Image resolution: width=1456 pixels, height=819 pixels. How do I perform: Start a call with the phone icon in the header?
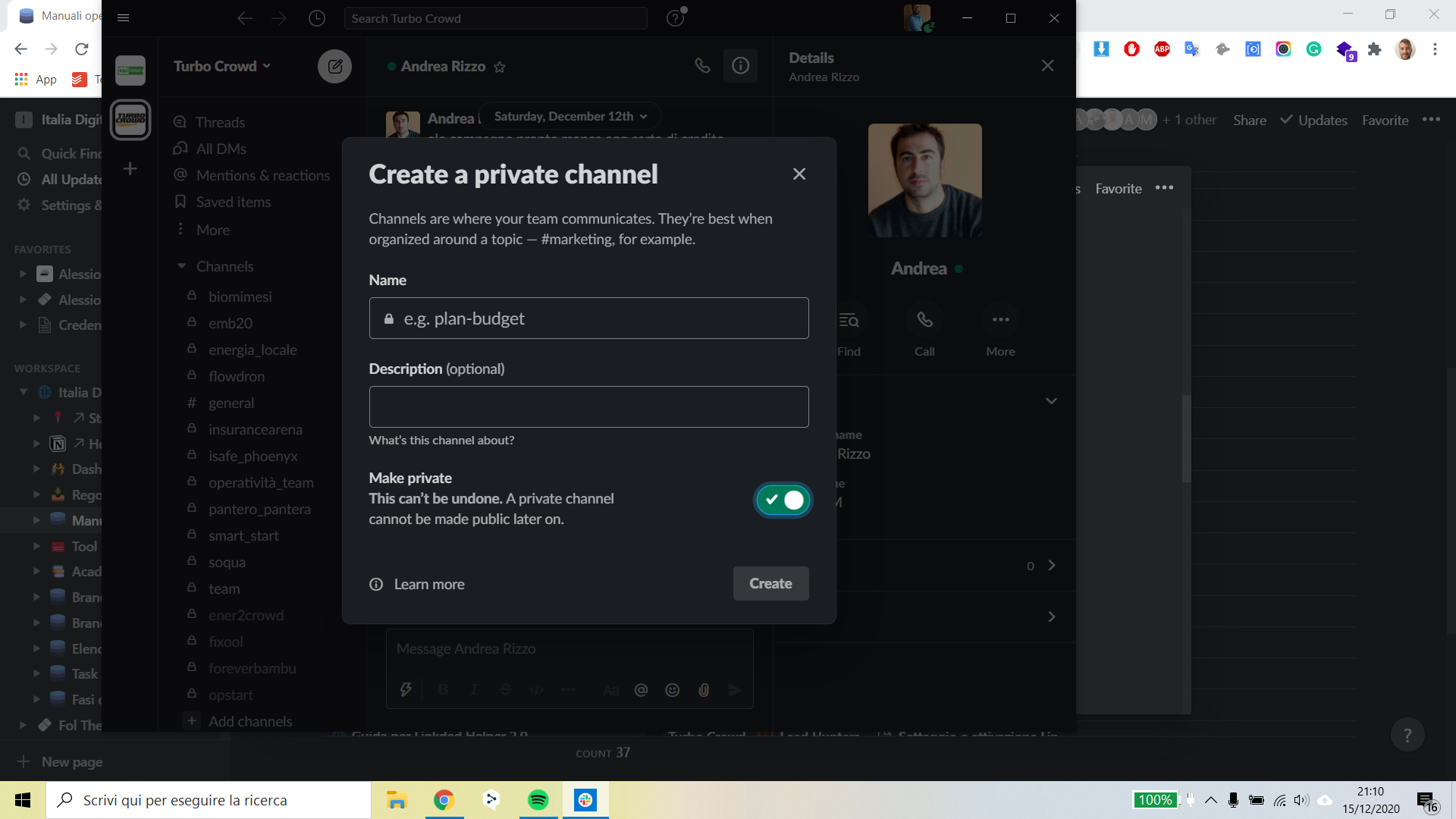[702, 66]
